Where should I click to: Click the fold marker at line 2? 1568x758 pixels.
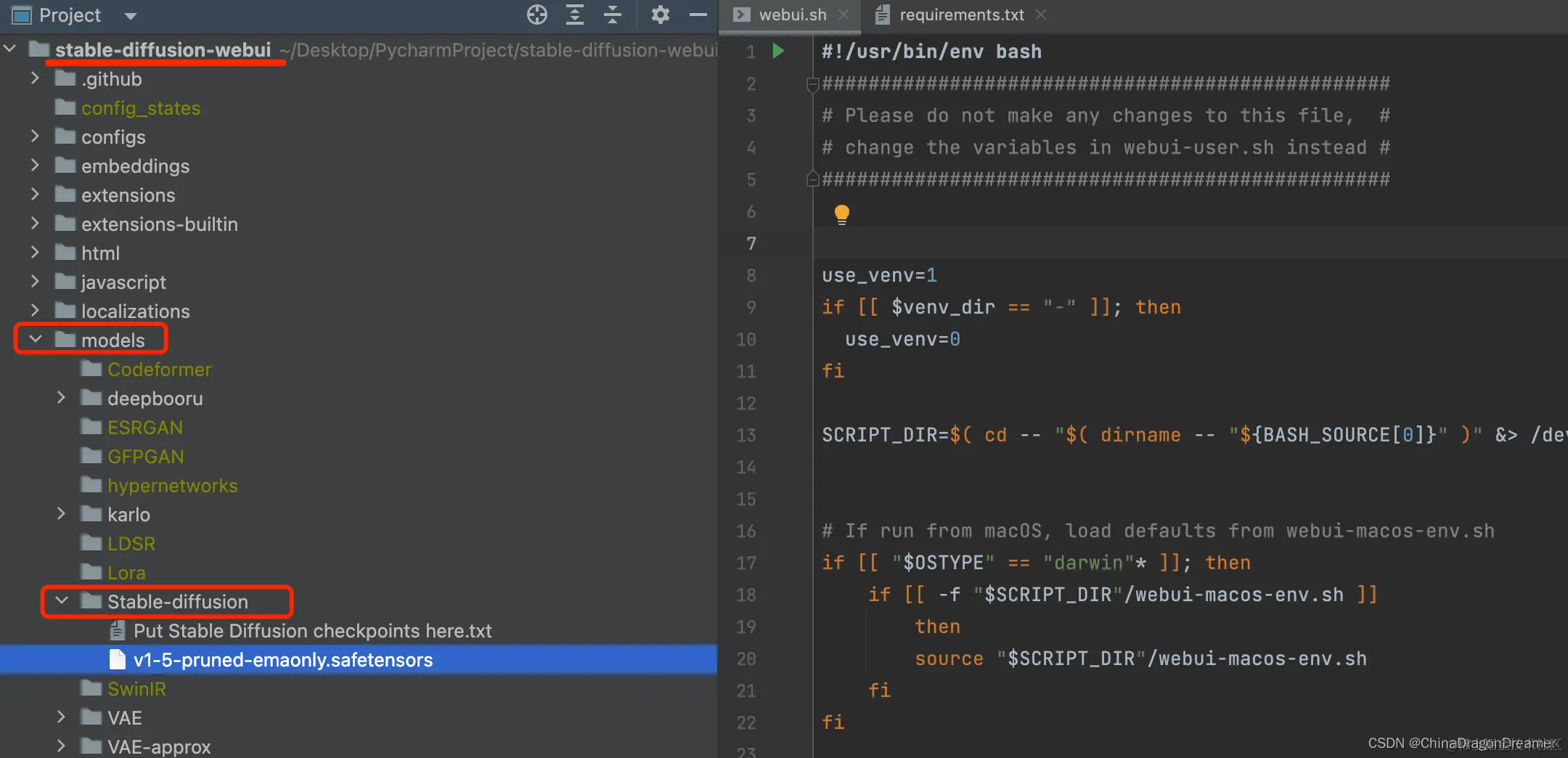(x=812, y=84)
